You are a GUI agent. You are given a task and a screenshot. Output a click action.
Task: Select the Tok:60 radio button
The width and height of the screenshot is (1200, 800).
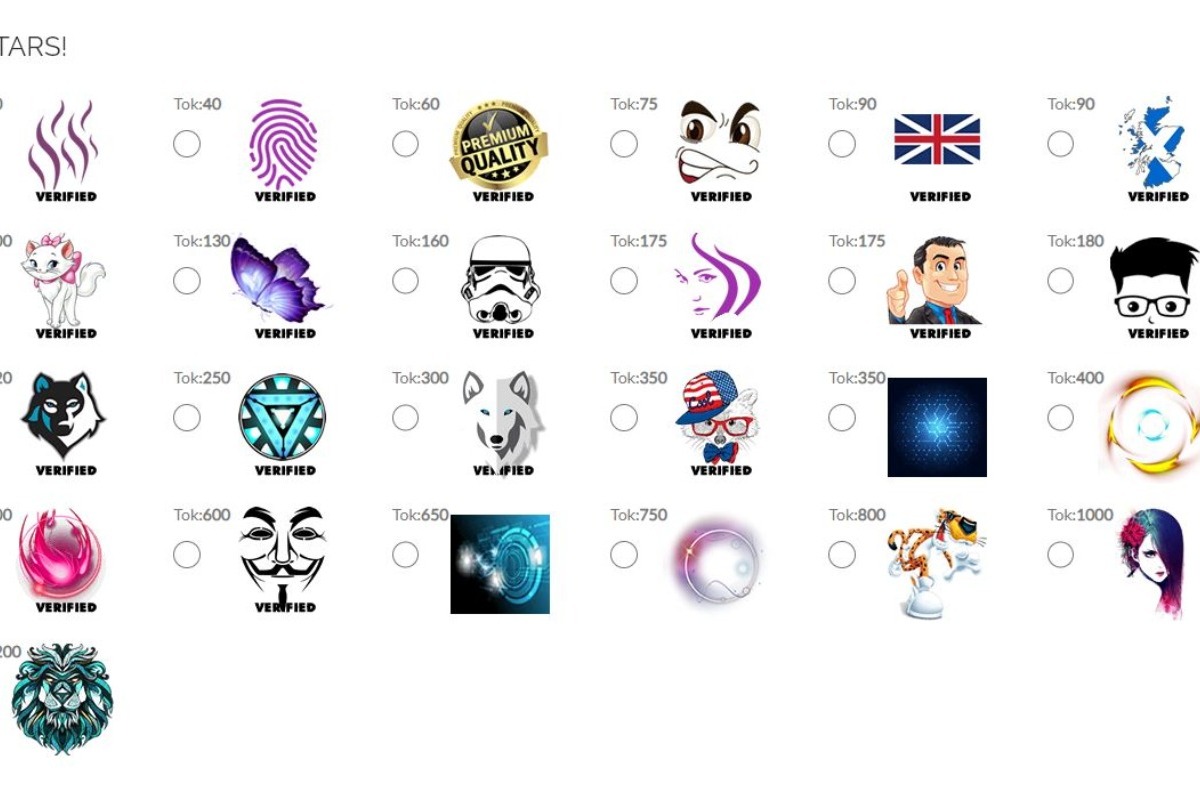click(405, 144)
